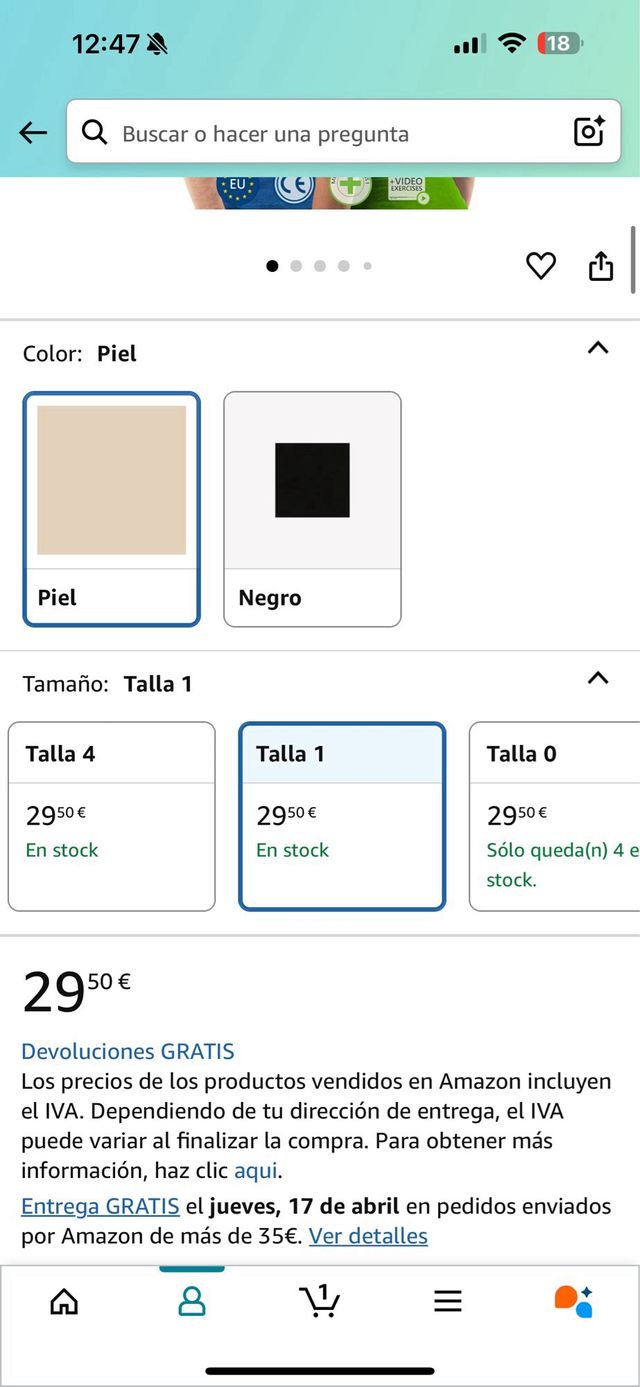
Task: Collapse the Color section chevron
Action: click(597, 348)
